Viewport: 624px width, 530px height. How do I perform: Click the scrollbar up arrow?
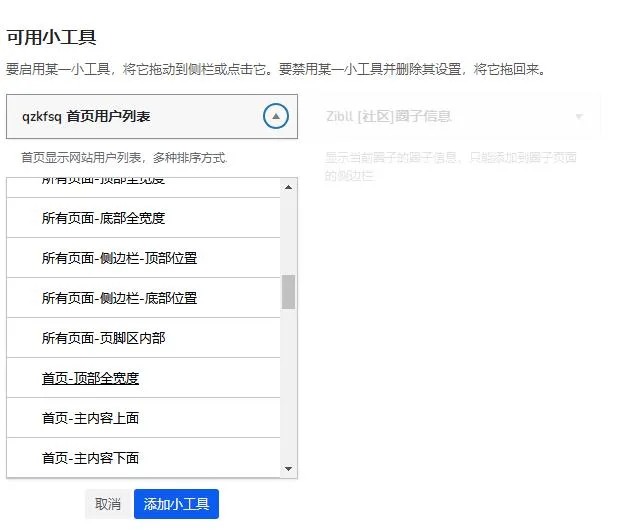point(289,187)
